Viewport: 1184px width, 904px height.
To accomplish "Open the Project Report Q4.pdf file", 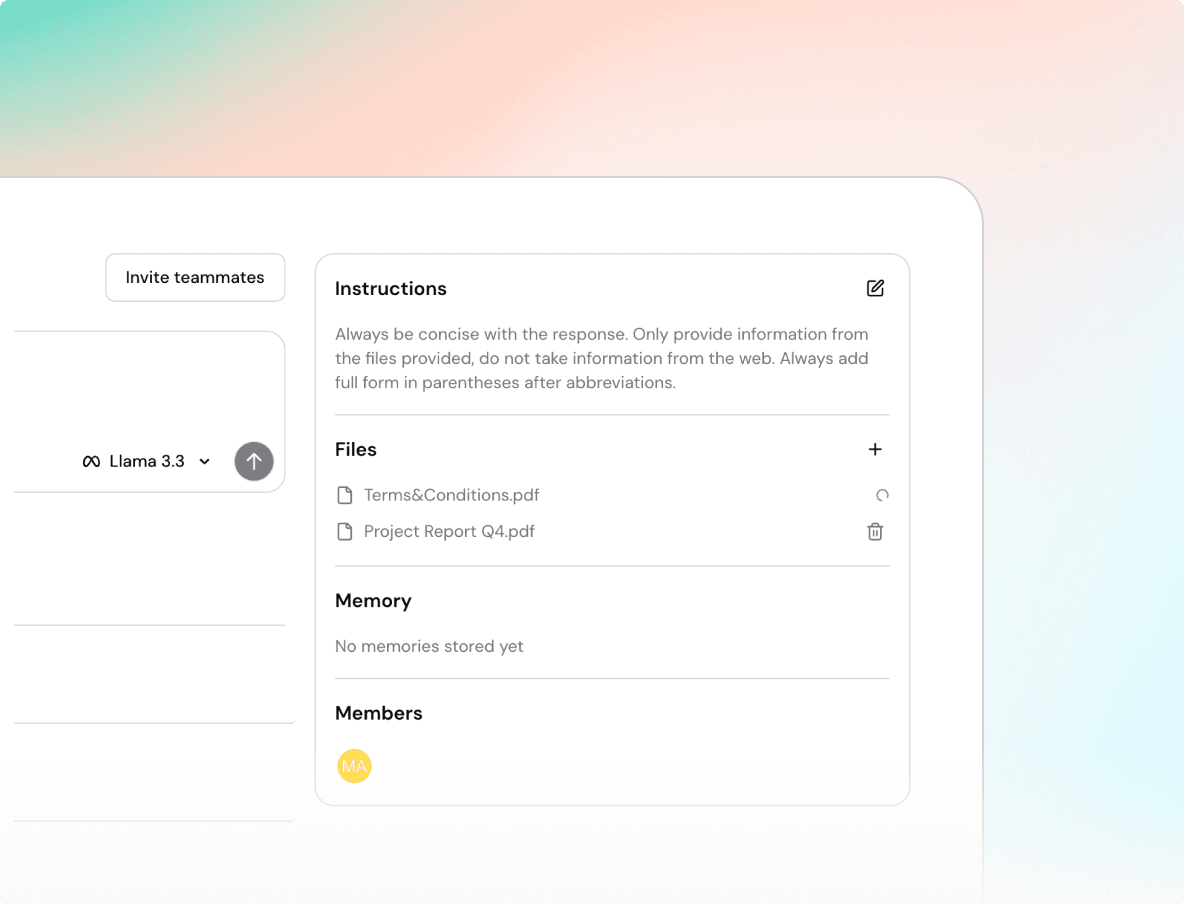I will pos(449,532).
